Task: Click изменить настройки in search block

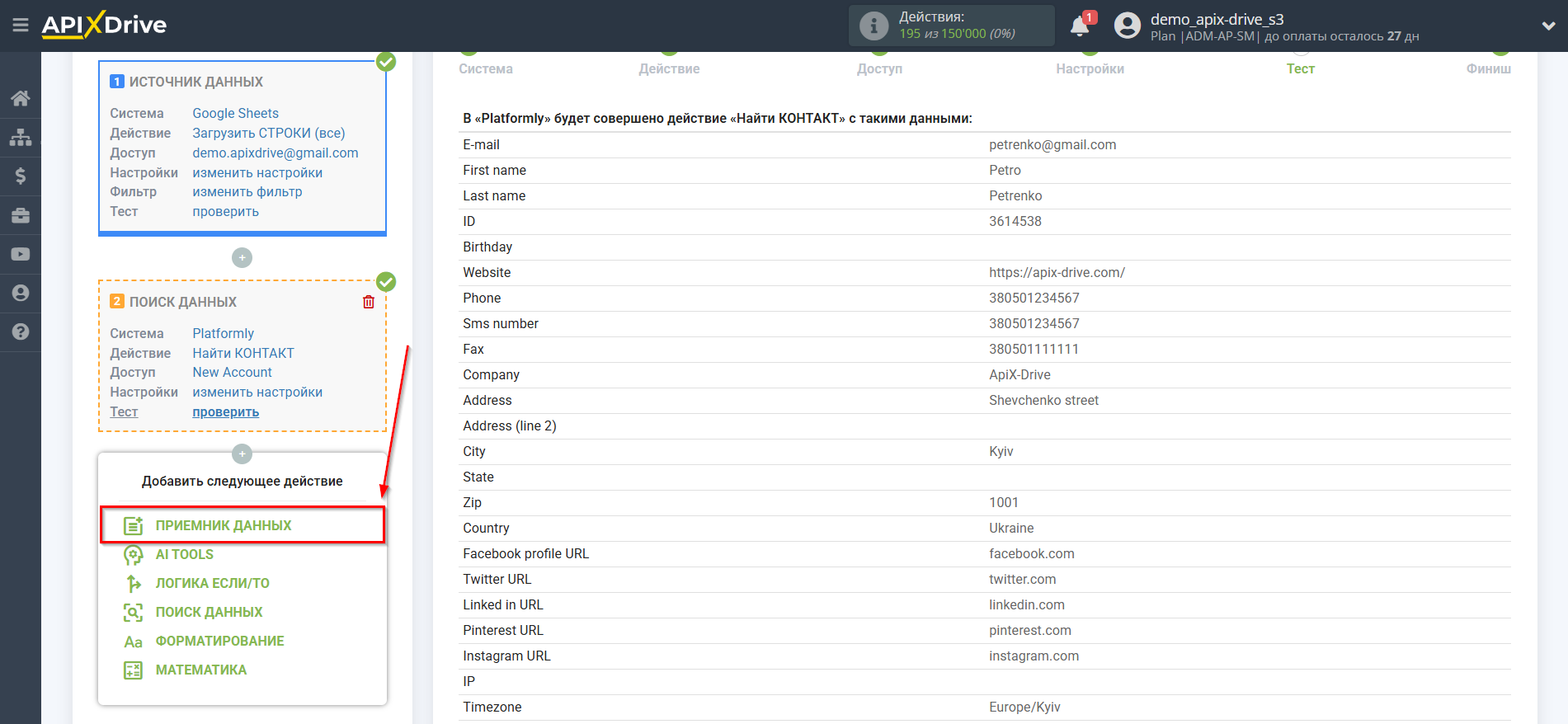Action: [x=257, y=392]
